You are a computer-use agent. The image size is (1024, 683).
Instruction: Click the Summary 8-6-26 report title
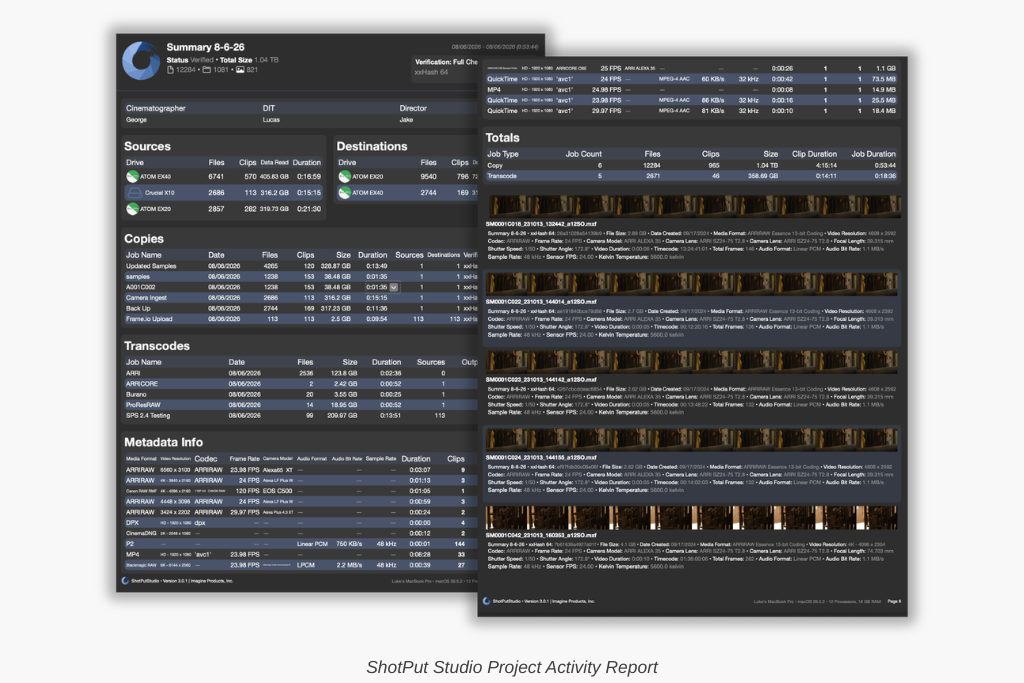(205, 47)
